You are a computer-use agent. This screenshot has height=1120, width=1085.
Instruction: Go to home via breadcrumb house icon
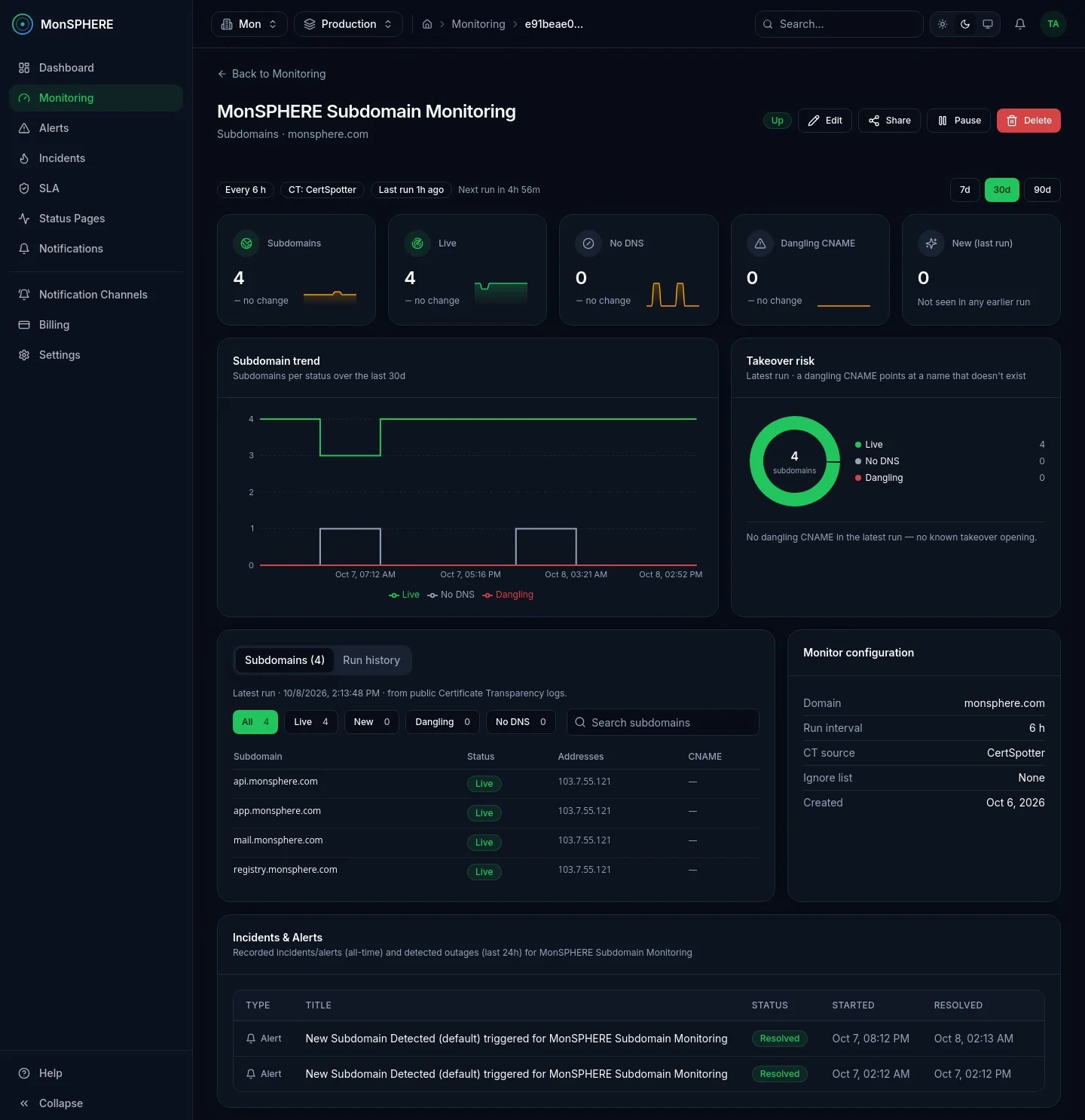tap(427, 24)
